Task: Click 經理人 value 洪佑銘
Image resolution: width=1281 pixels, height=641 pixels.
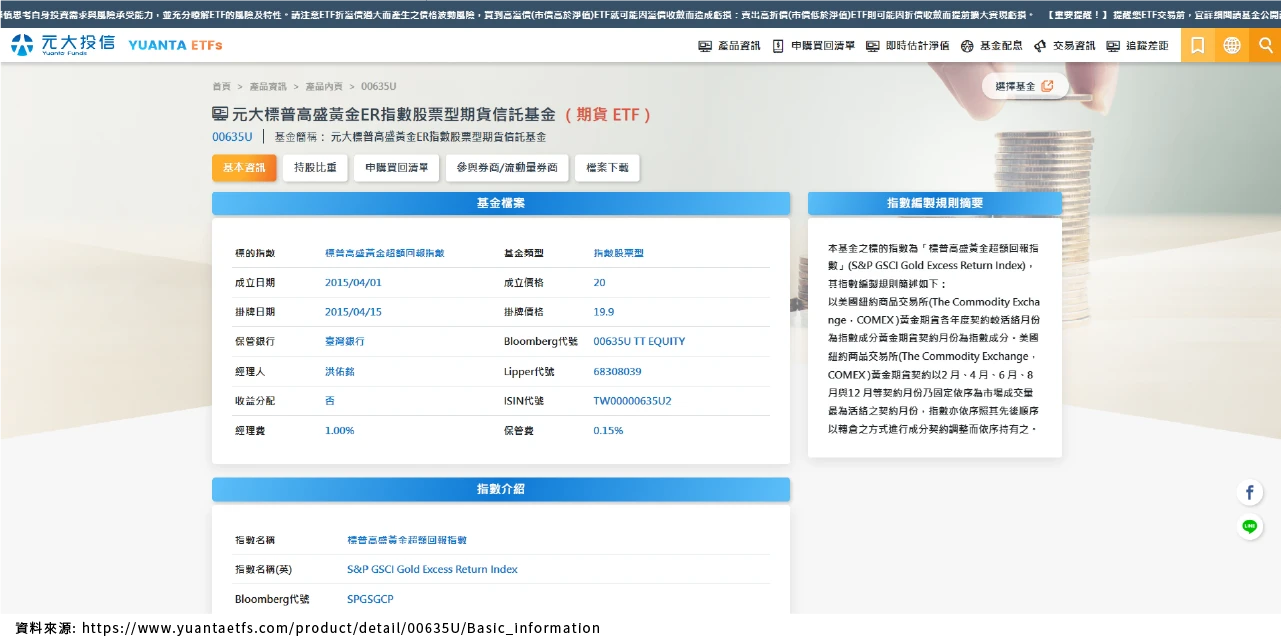Action: click(340, 372)
